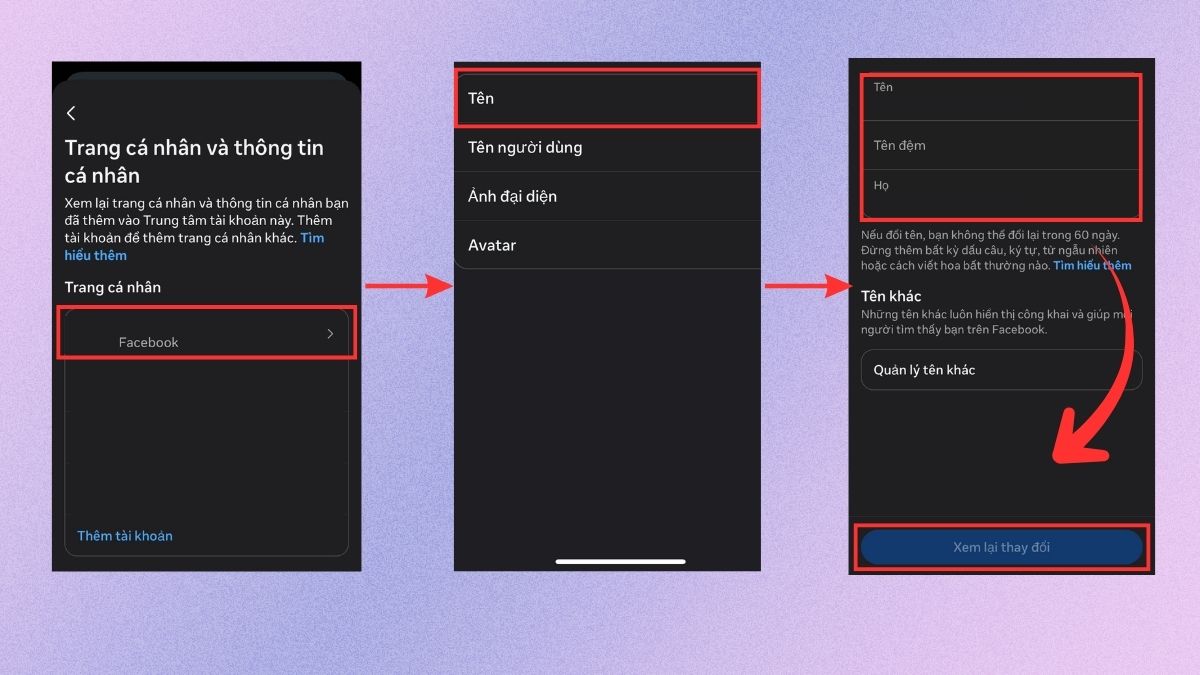Viewport: 1200px width, 675px height.
Task: Select the Avatar menu entry
Action: [607, 245]
